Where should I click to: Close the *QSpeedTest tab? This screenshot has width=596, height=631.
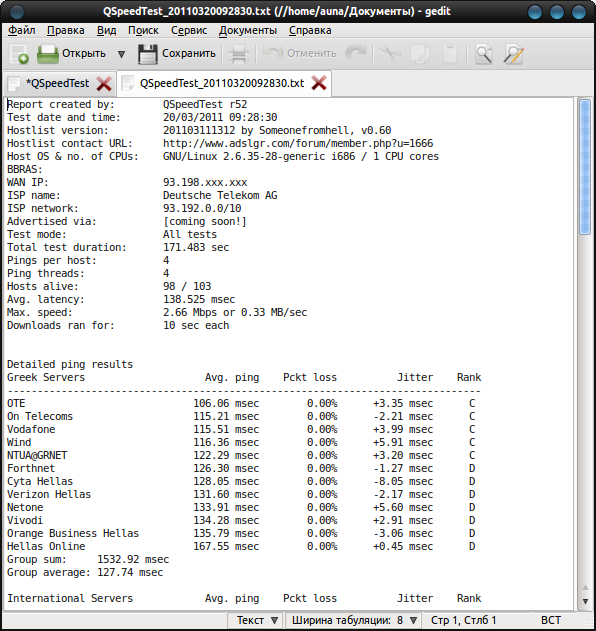[104, 84]
